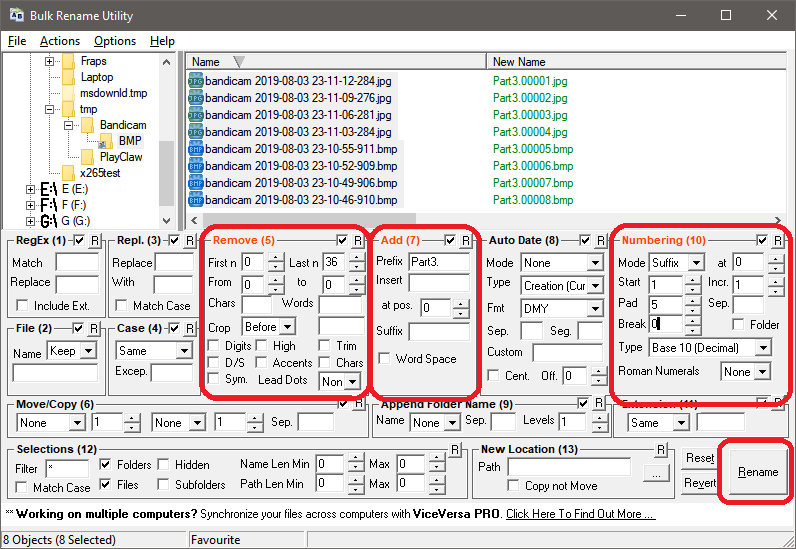Click the Prefix input field containing Part3.

[438, 262]
